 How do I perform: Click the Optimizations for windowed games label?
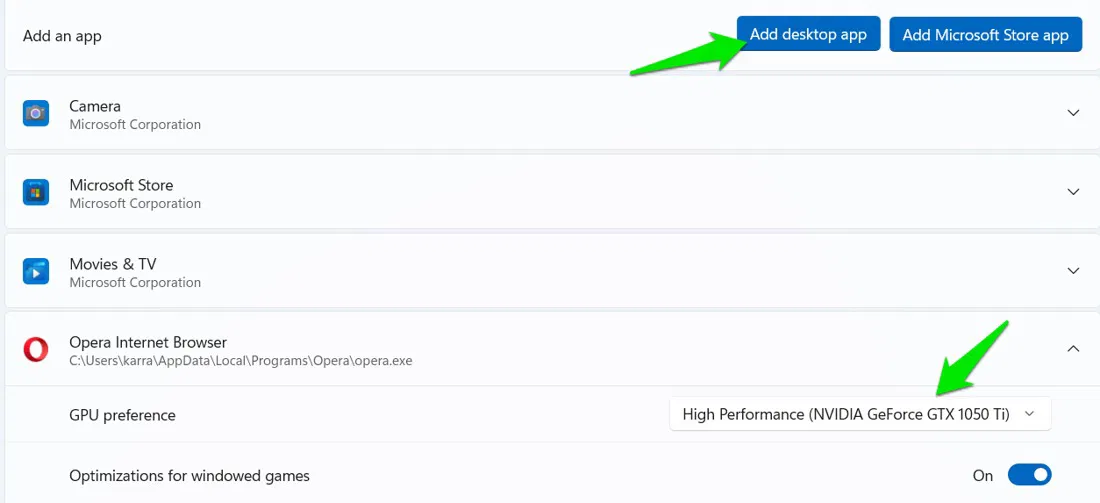[x=189, y=476]
